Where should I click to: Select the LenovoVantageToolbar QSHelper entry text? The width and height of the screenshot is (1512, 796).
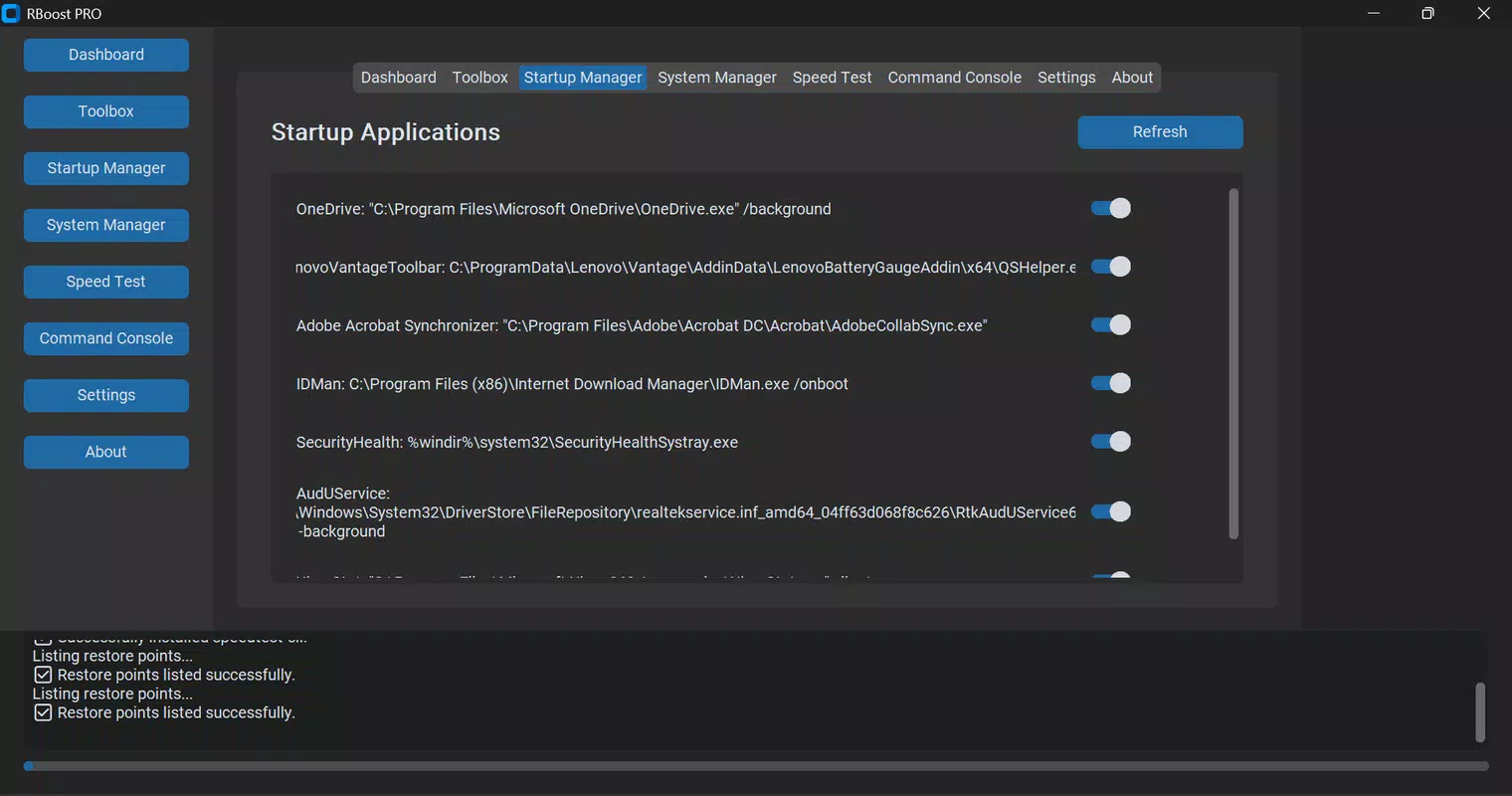pos(686,268)
